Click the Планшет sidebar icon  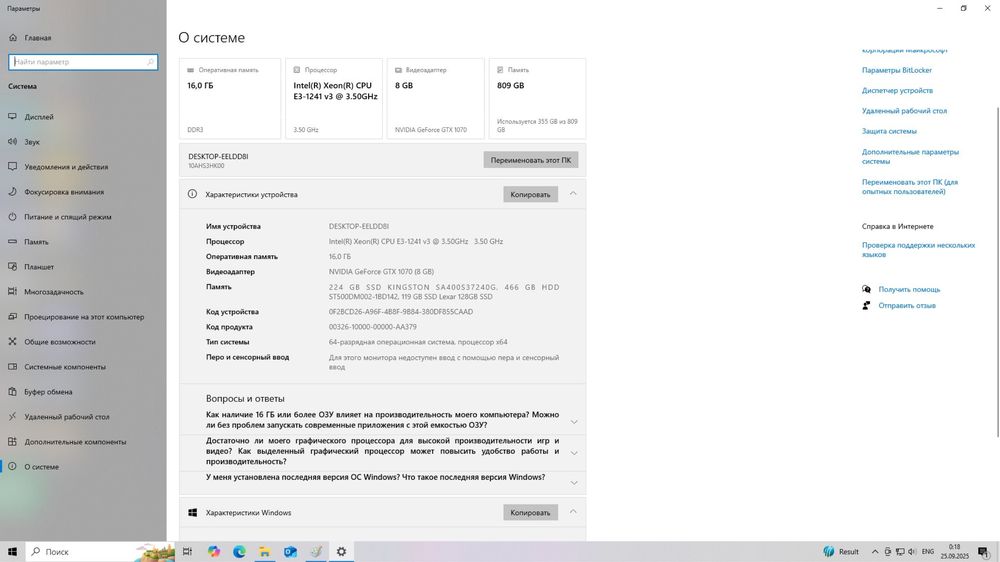(x=12, y=267)
